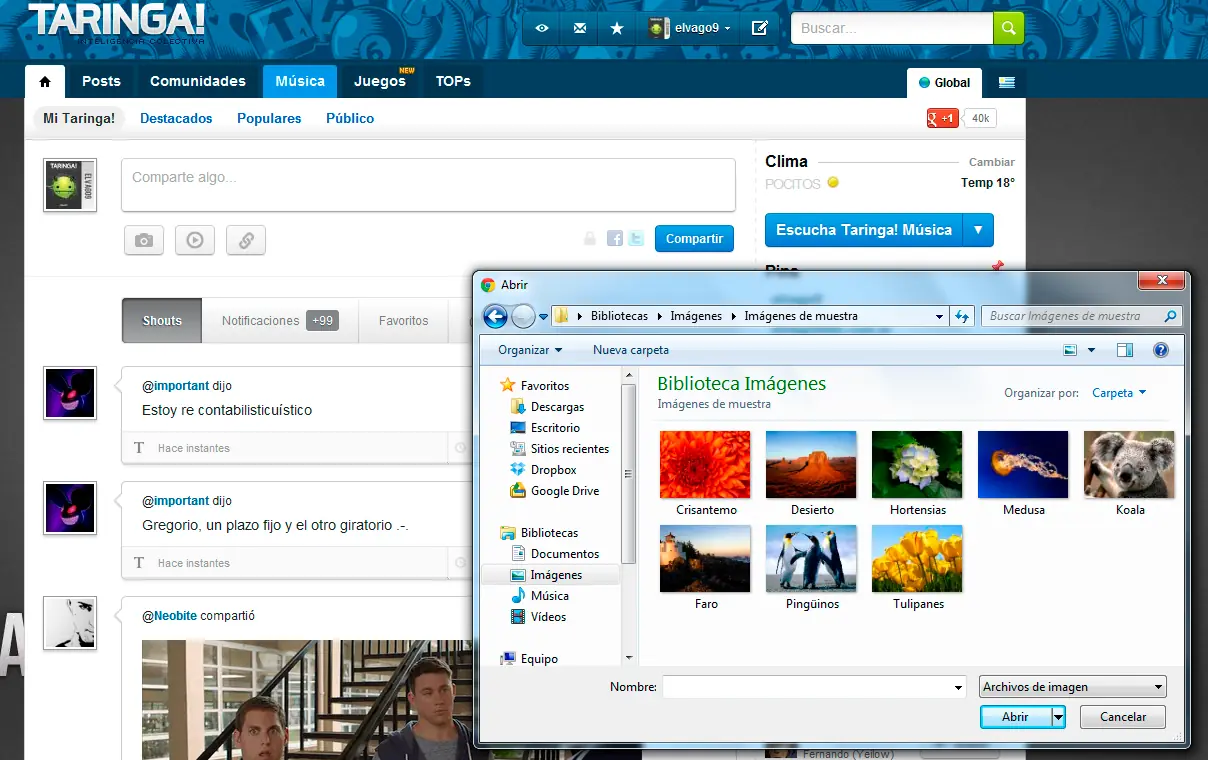Open the Archivos de imagen filter dropdown
Image resolution: width=1208 pixels, height=760 pixels.
(x=1073, y=687)
